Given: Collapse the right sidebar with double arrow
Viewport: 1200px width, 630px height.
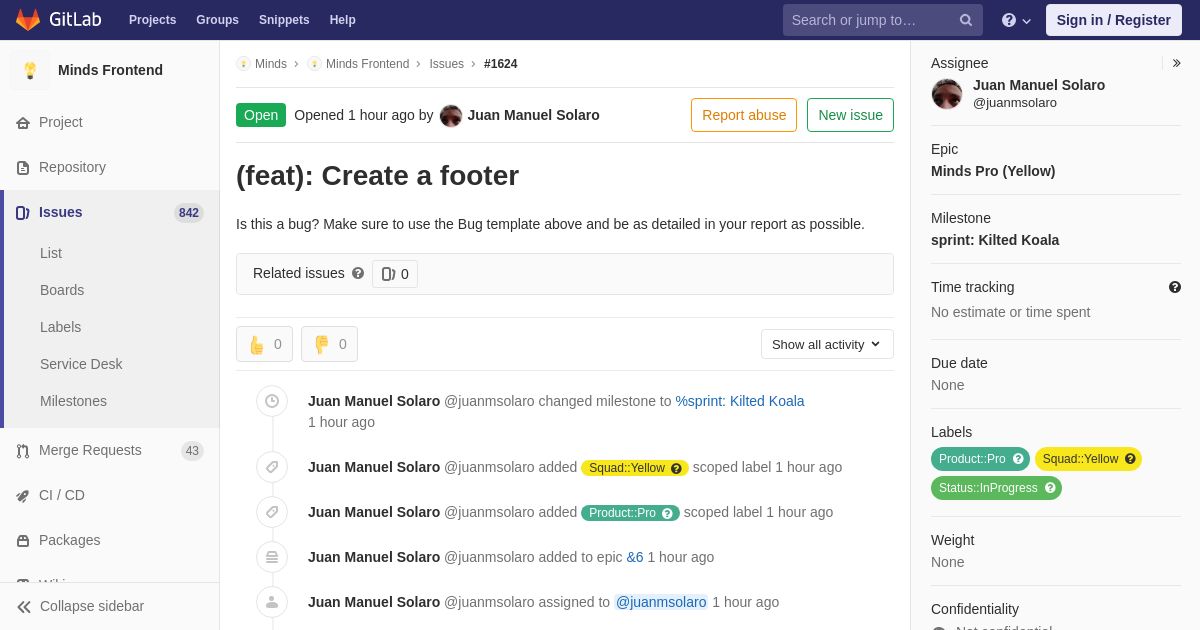Looking at the screenshot, I should click(1176, 63).
